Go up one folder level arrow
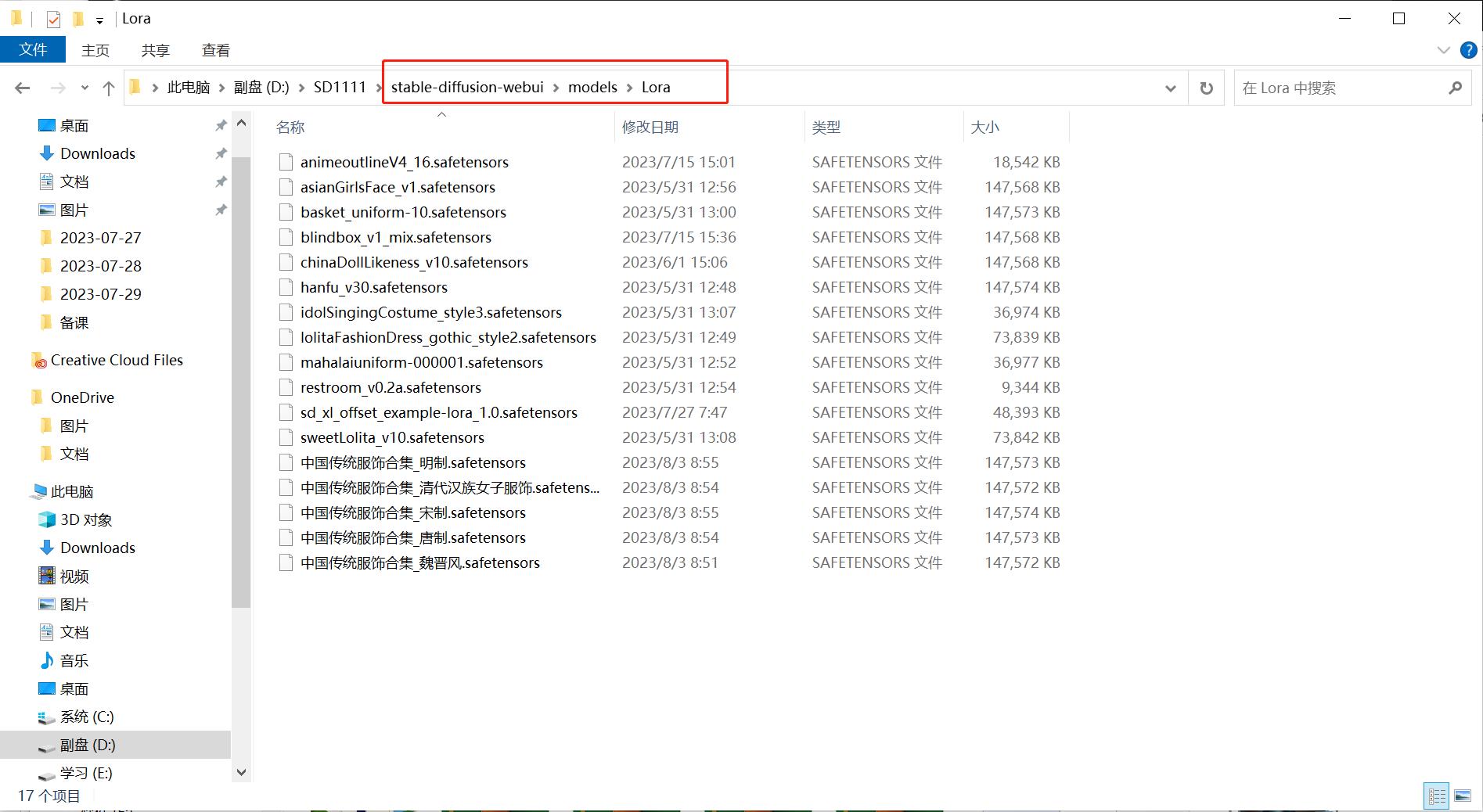This screenshot has width=1483, height=812. 109,88
